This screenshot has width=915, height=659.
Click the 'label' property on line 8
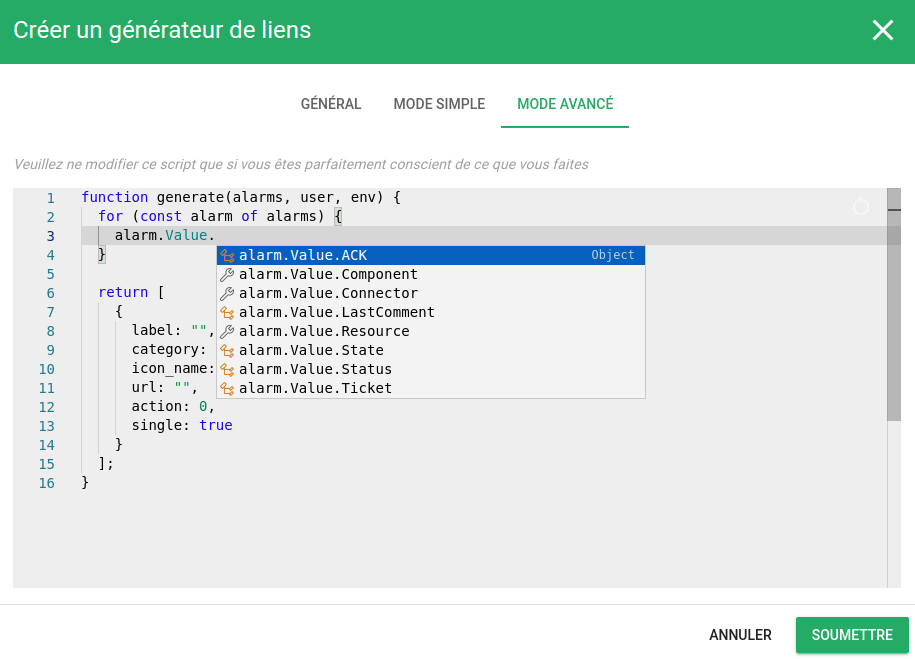pos(152,330)
